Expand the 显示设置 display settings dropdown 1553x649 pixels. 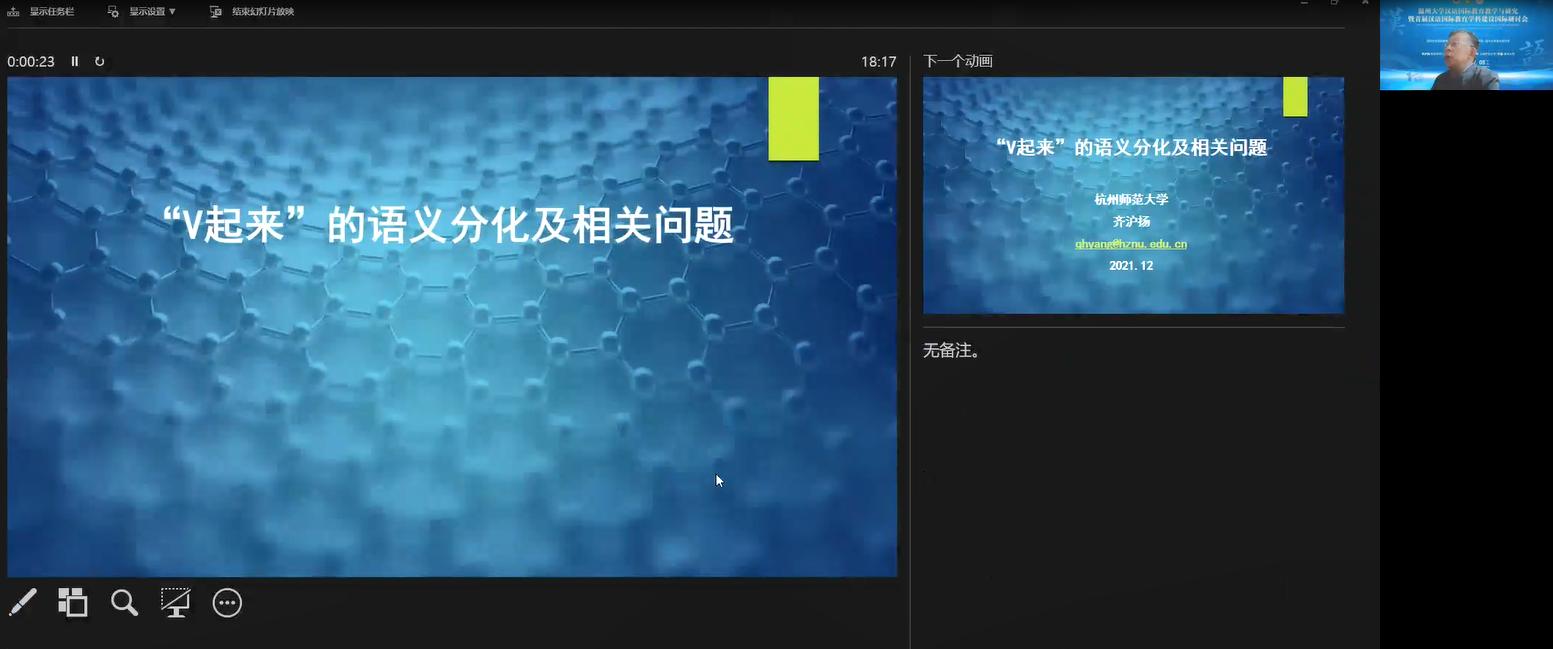(143, 11)
